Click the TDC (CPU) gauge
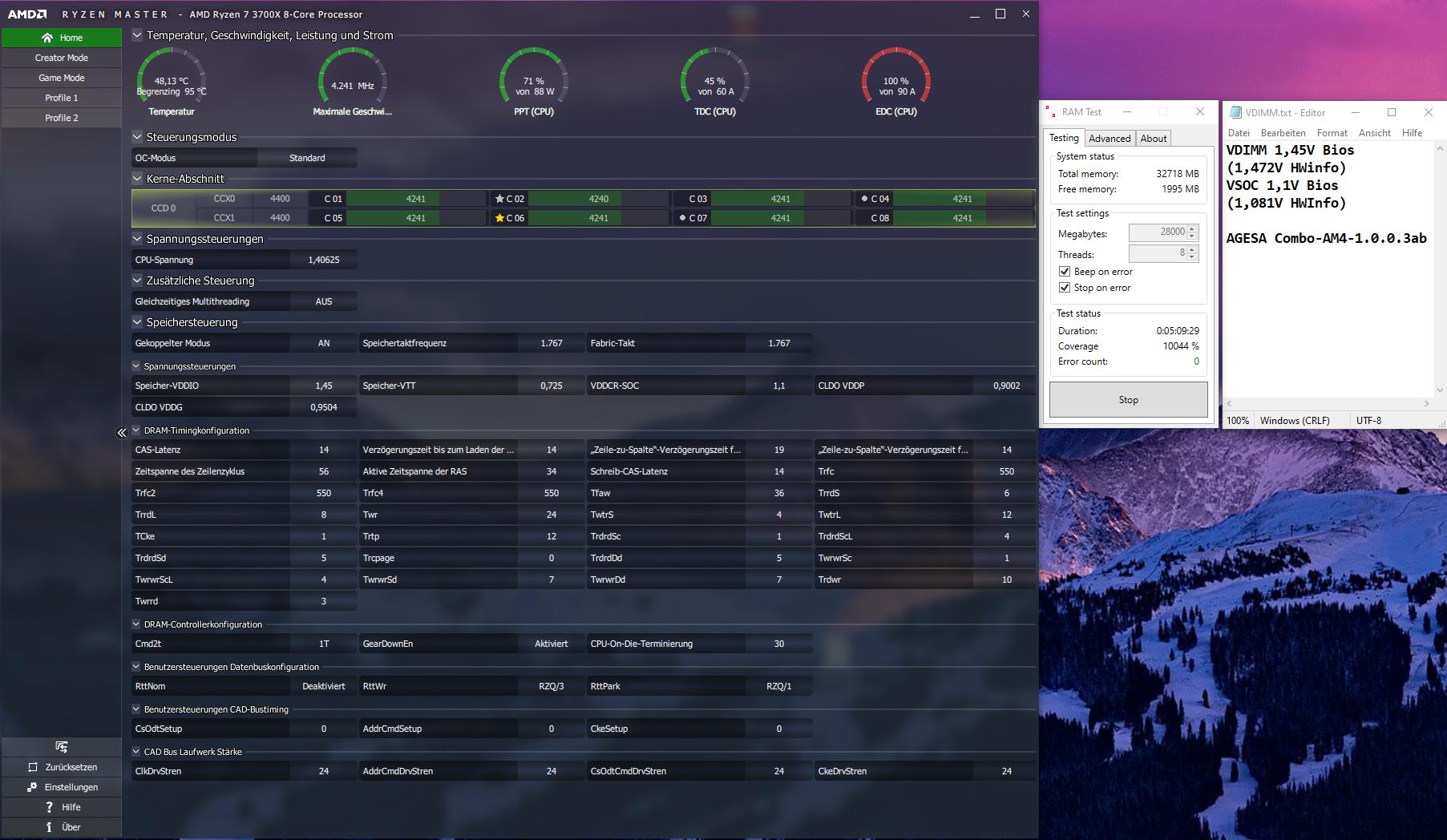This screenshot has height=840, width=1447. (x=715, y=82)
